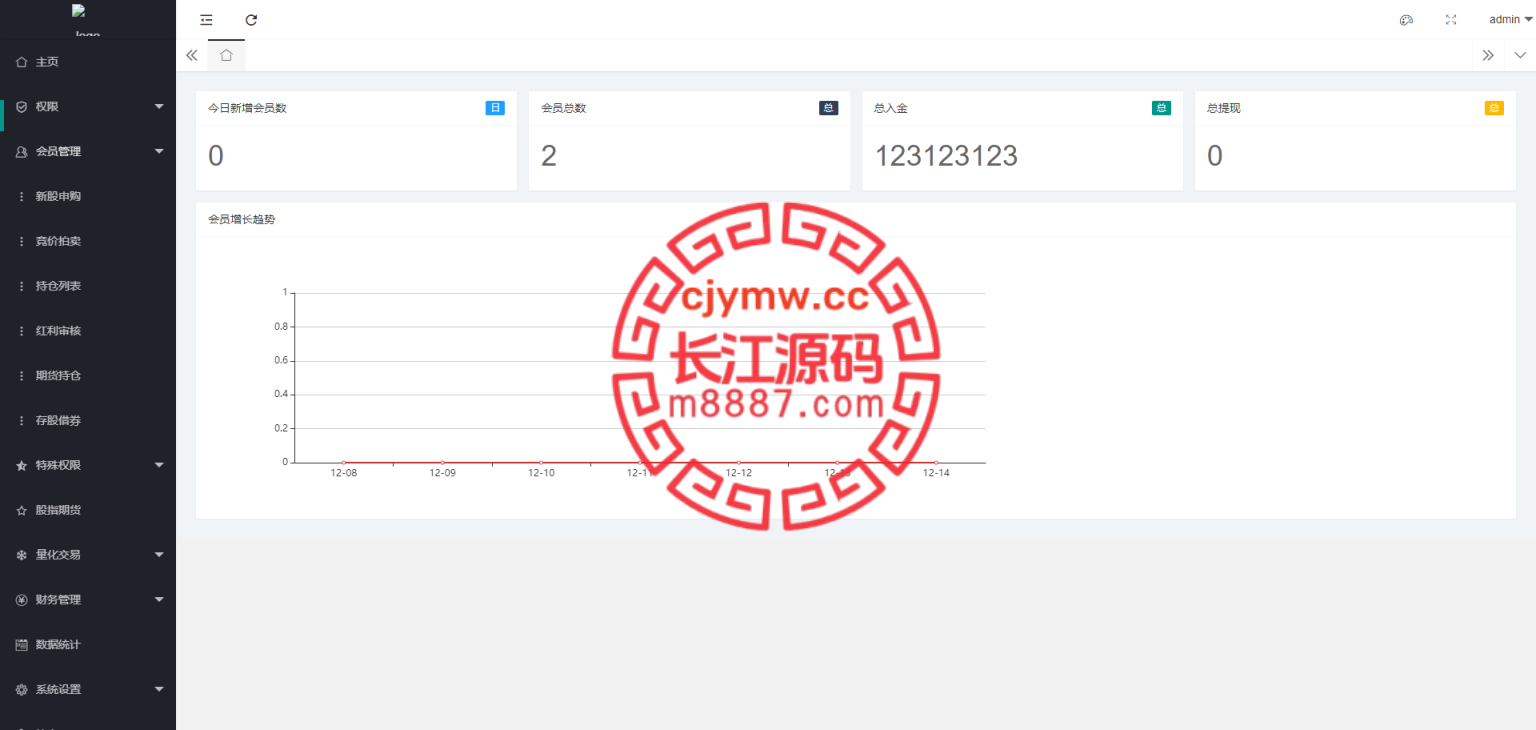Click the logo image at sidebar top
Image resolution: width=1536 pixels, height=730 pixels.
pos(87,20)
